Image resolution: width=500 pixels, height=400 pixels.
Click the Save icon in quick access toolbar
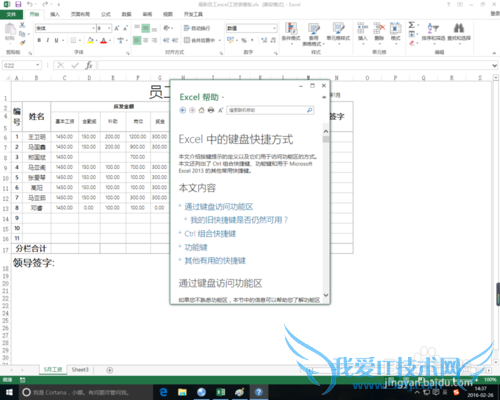(18, 4)
